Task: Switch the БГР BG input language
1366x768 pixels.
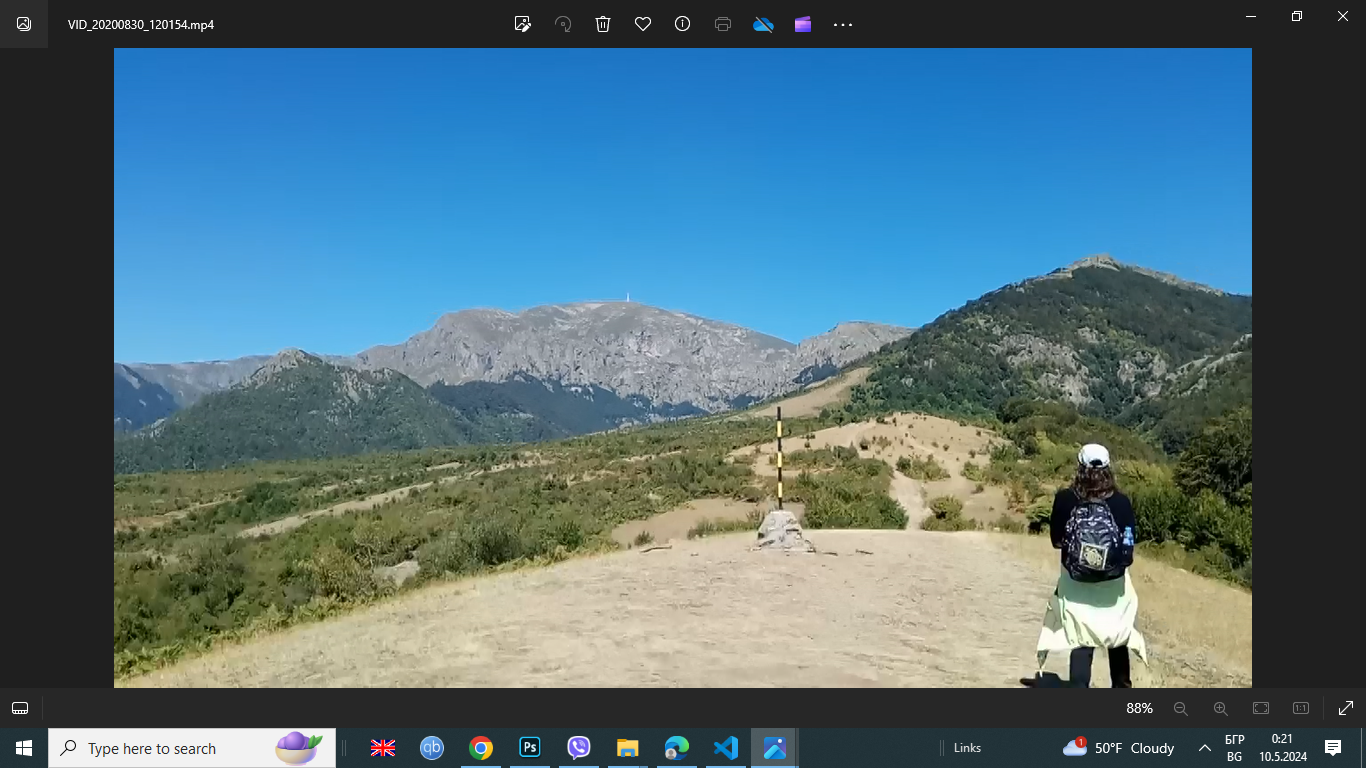Action: click(x=1234, y=748)
